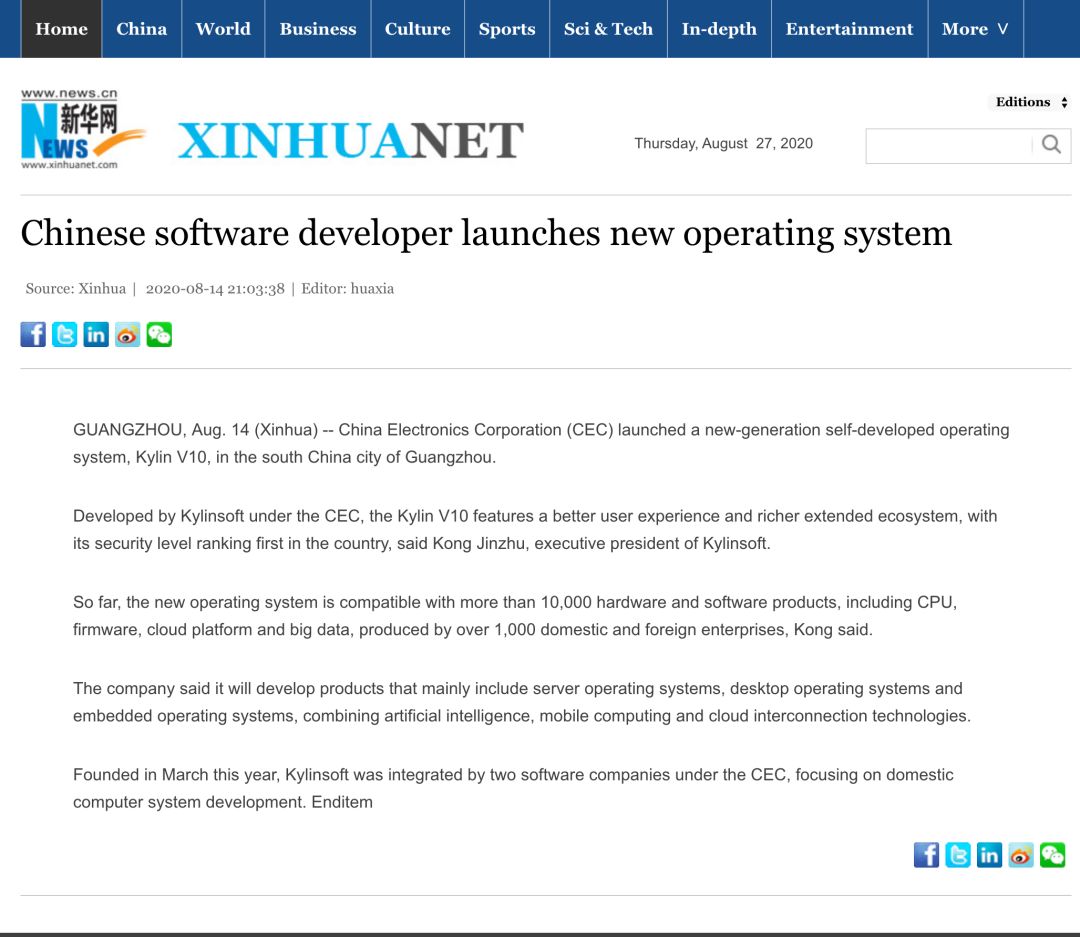
Task: Share on LinkedIn from top icon row
Action: [x=96, y=335]
